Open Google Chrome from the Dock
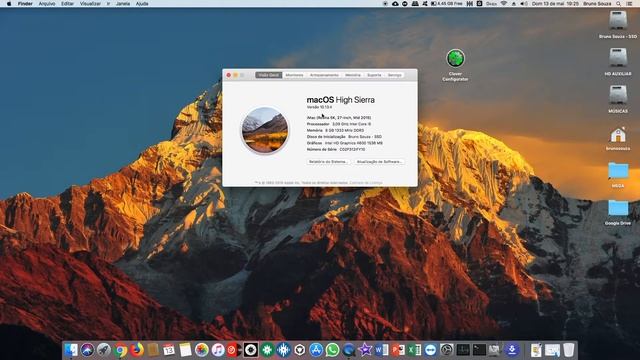Screen dimensions: 640x360 pos(120,350)
